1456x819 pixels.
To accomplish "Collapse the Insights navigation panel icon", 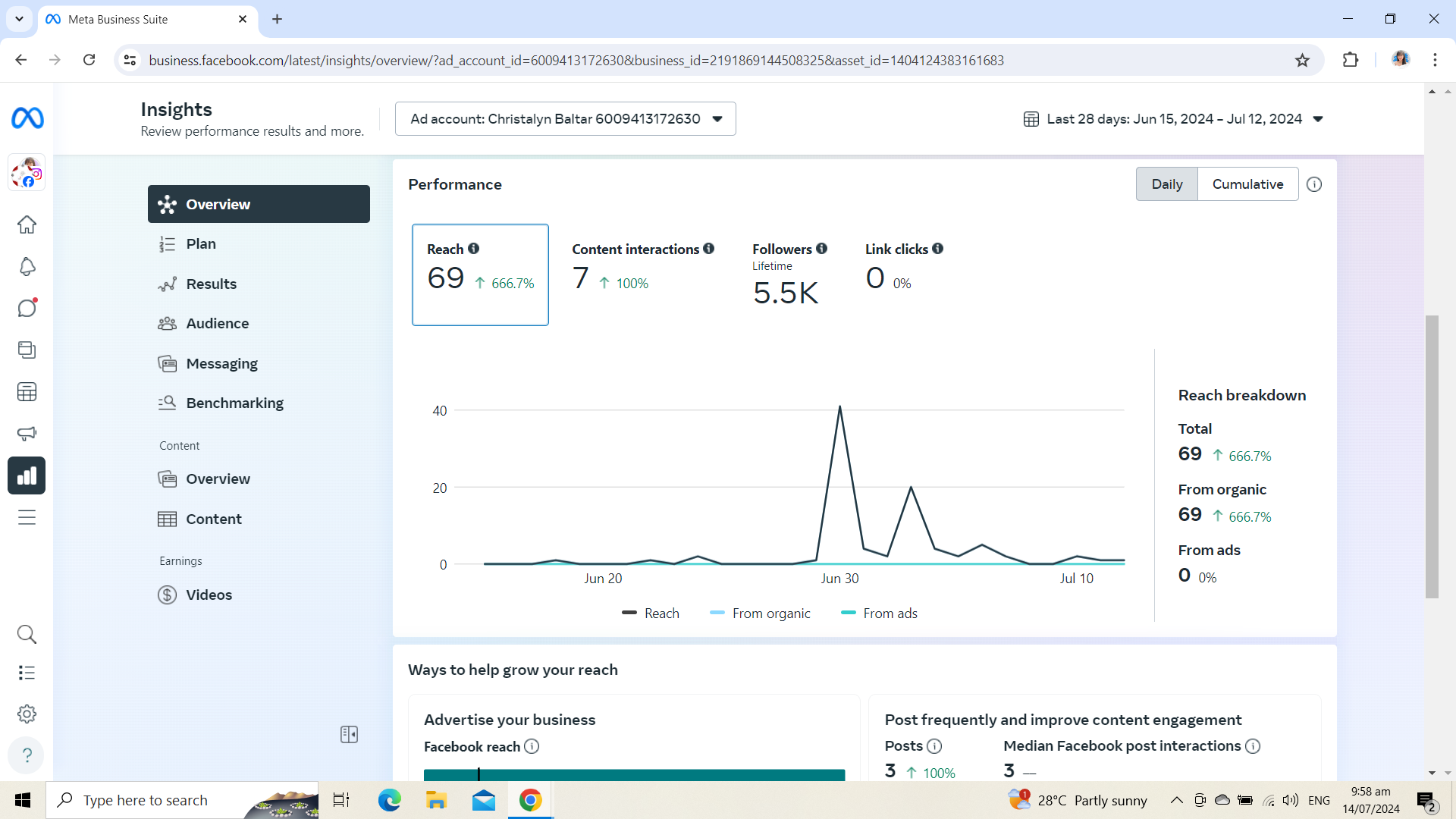I will point(349,734).
